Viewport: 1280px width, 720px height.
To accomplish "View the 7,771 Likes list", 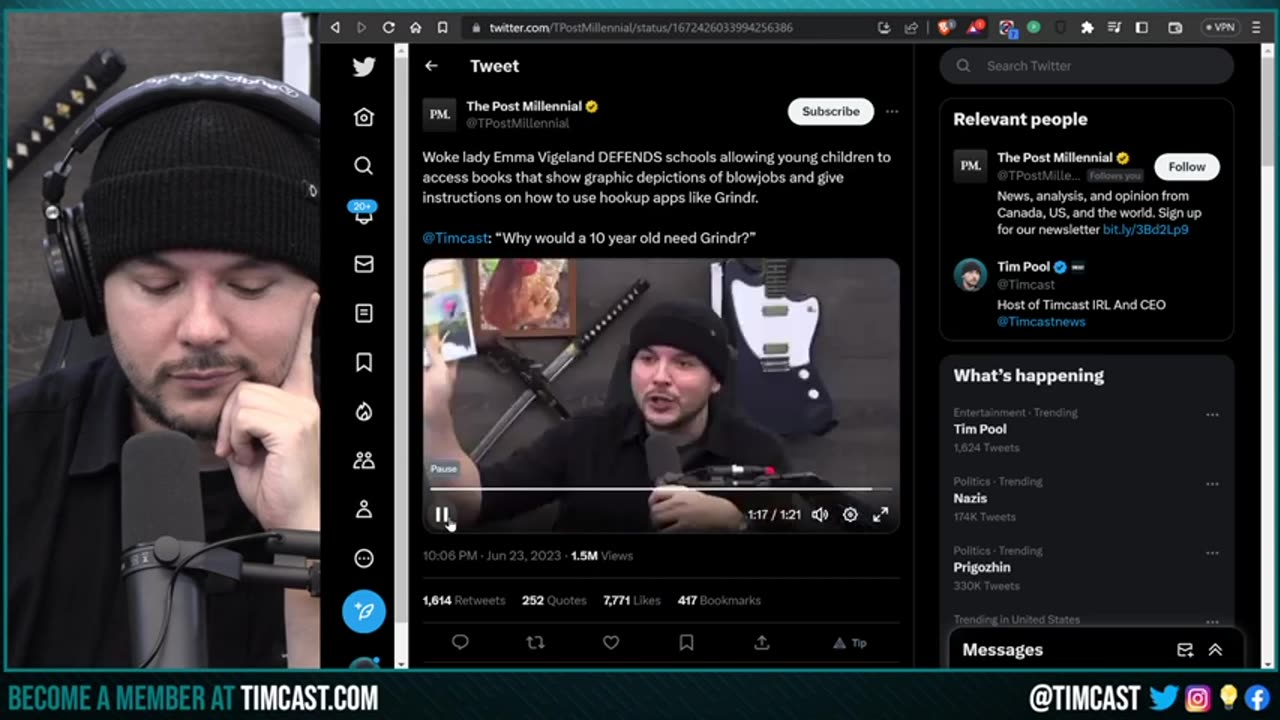I will pyautogui.click(x=632, y=600).
